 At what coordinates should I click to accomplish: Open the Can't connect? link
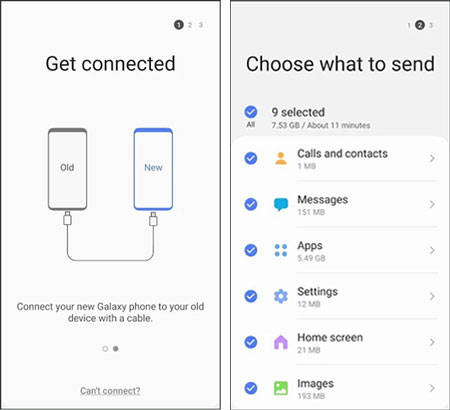110,391
